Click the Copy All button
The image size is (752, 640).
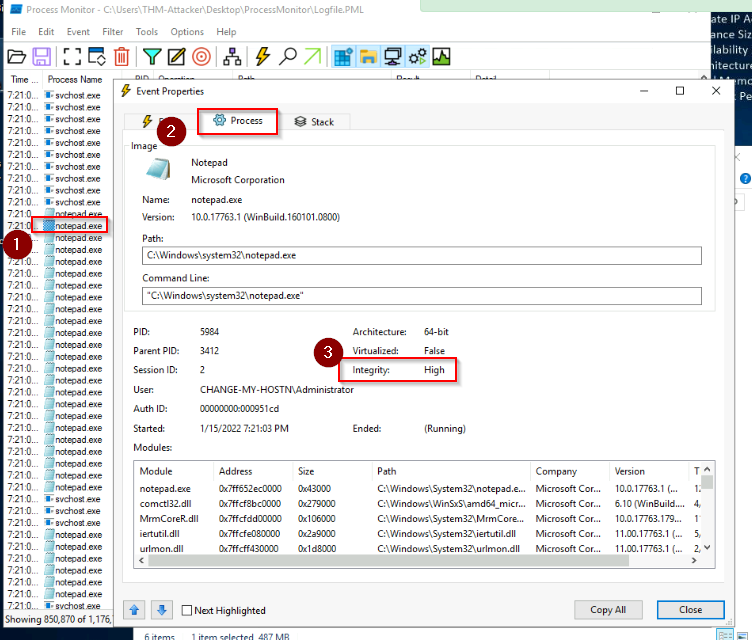click(608, 610)
